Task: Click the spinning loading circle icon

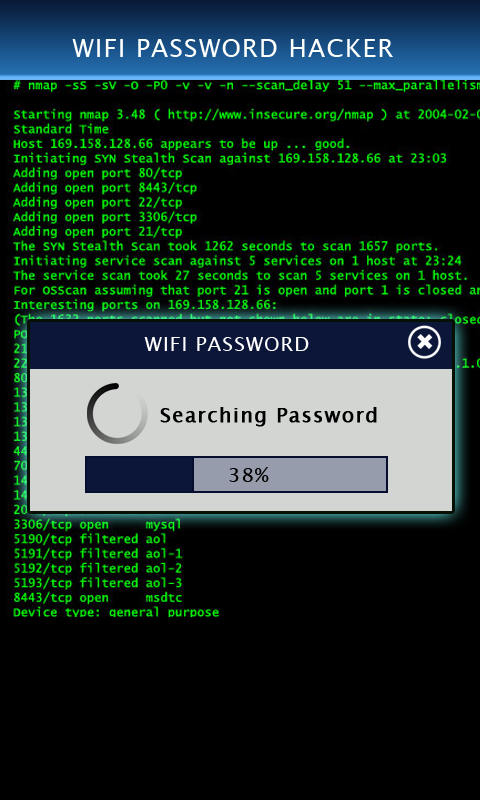Action: (x=117, y=413)
